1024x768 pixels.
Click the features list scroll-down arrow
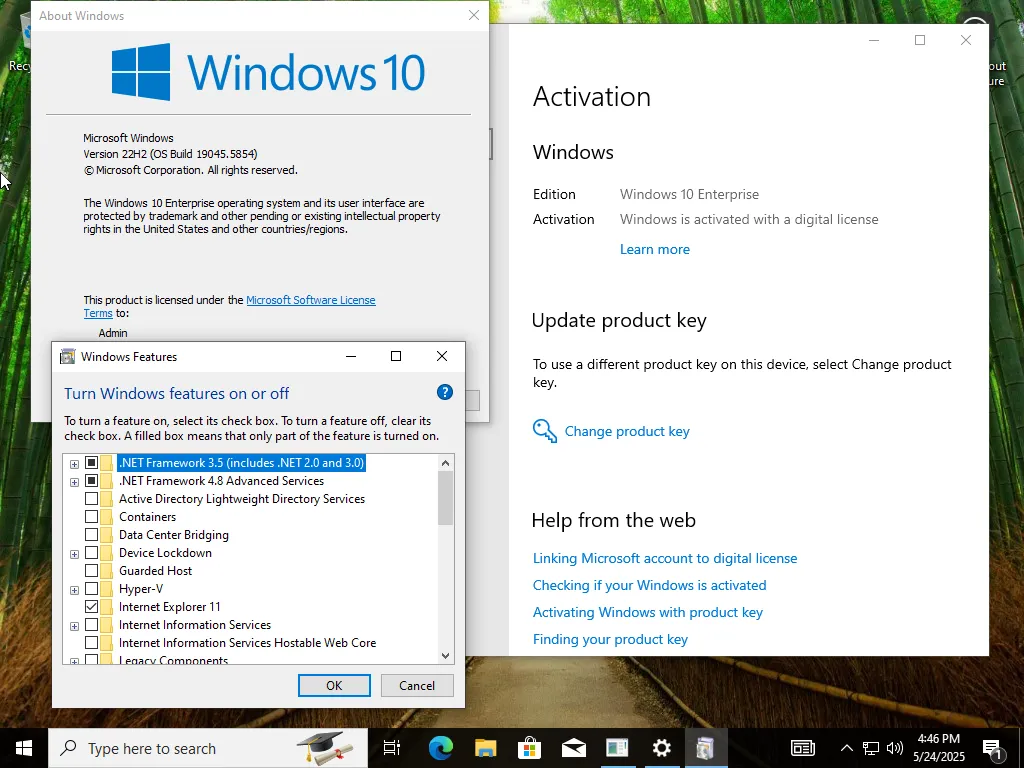(445, 656)
